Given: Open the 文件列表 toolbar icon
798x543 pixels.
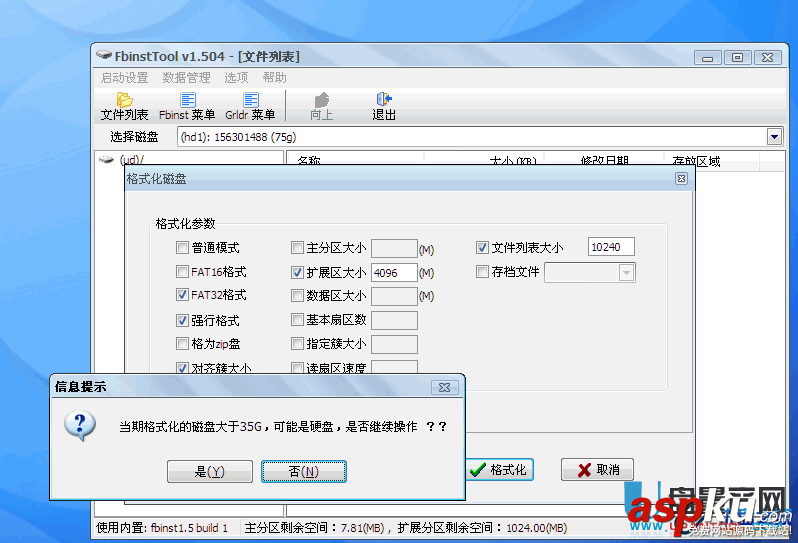Looking at the screenshot, I should pos(124,106).
